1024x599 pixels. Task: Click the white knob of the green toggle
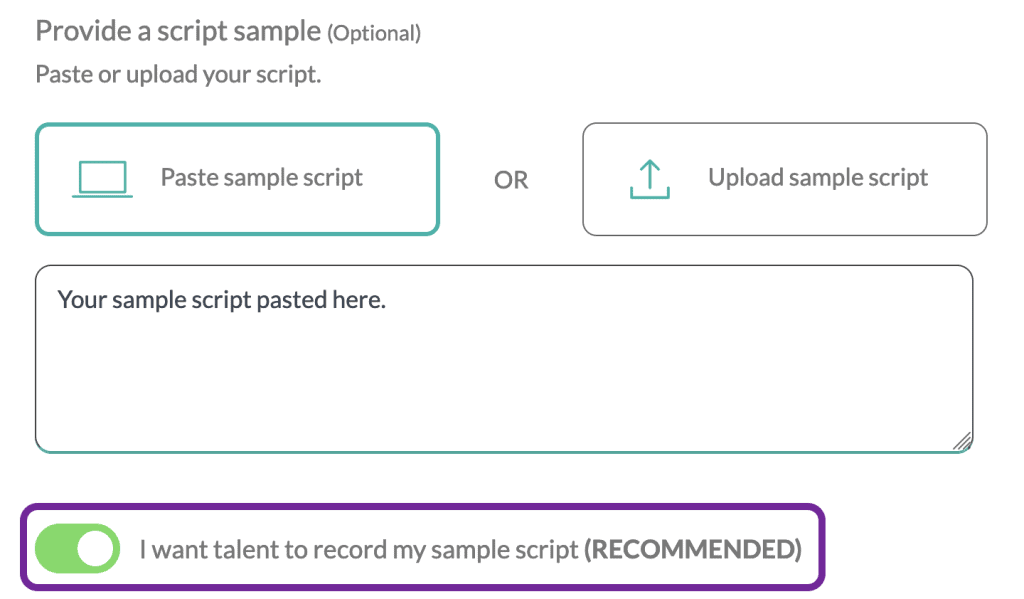point(95,549)
